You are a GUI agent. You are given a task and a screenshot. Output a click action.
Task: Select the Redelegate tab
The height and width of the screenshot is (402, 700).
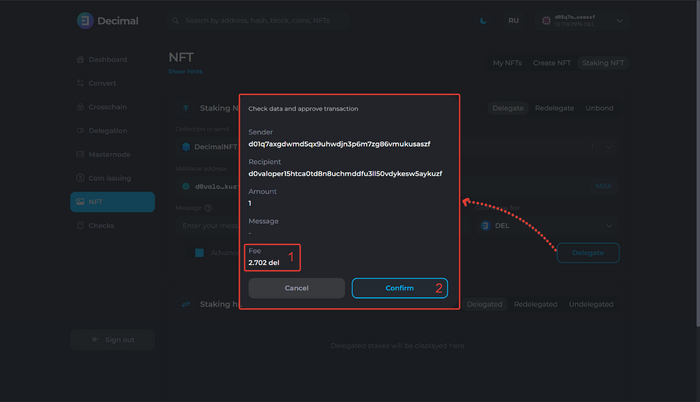[554, 108]
